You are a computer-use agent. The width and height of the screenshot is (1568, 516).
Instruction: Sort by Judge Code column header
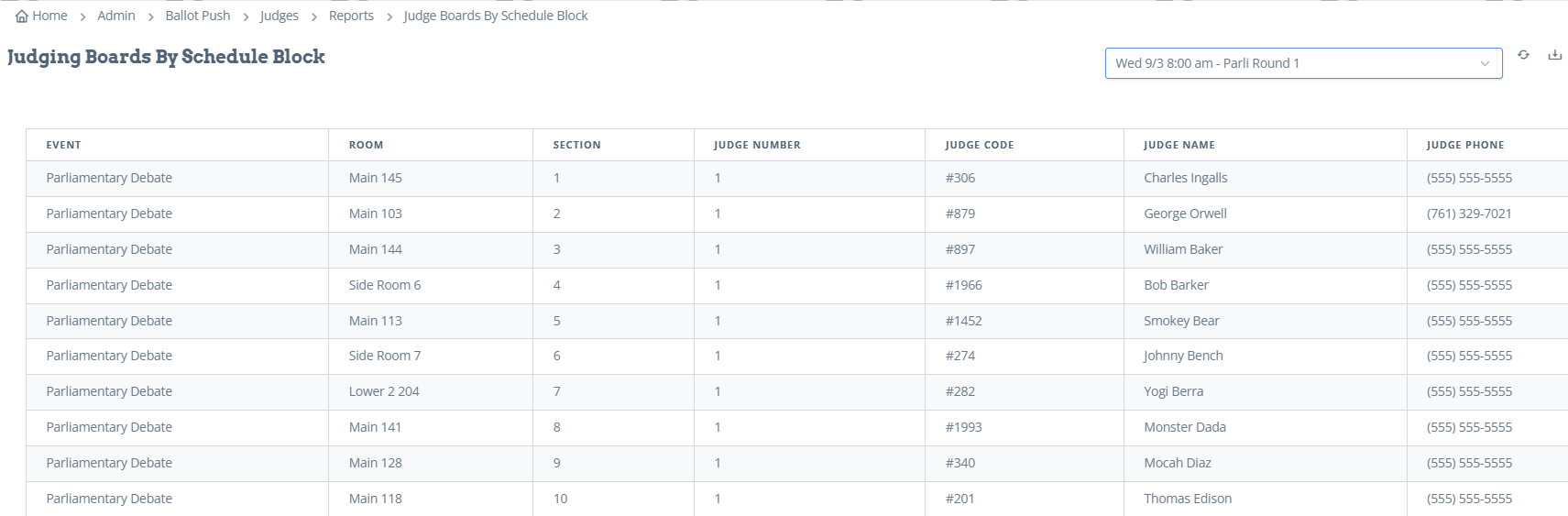[979, 145]
